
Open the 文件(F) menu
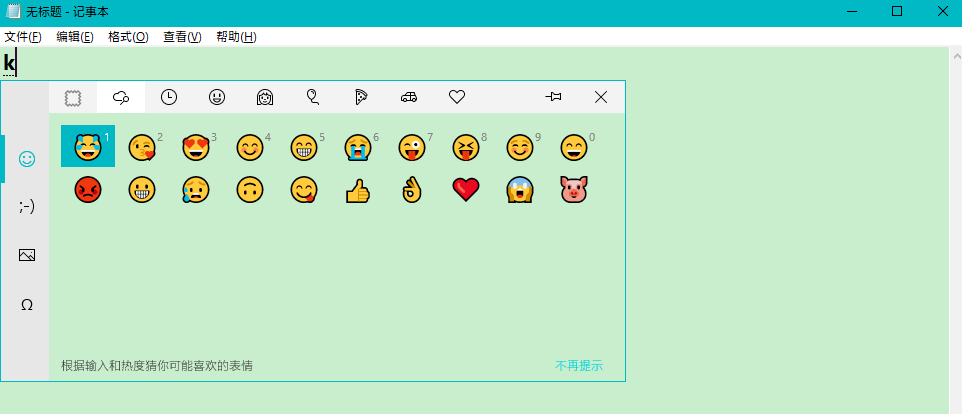coord(23,37)
